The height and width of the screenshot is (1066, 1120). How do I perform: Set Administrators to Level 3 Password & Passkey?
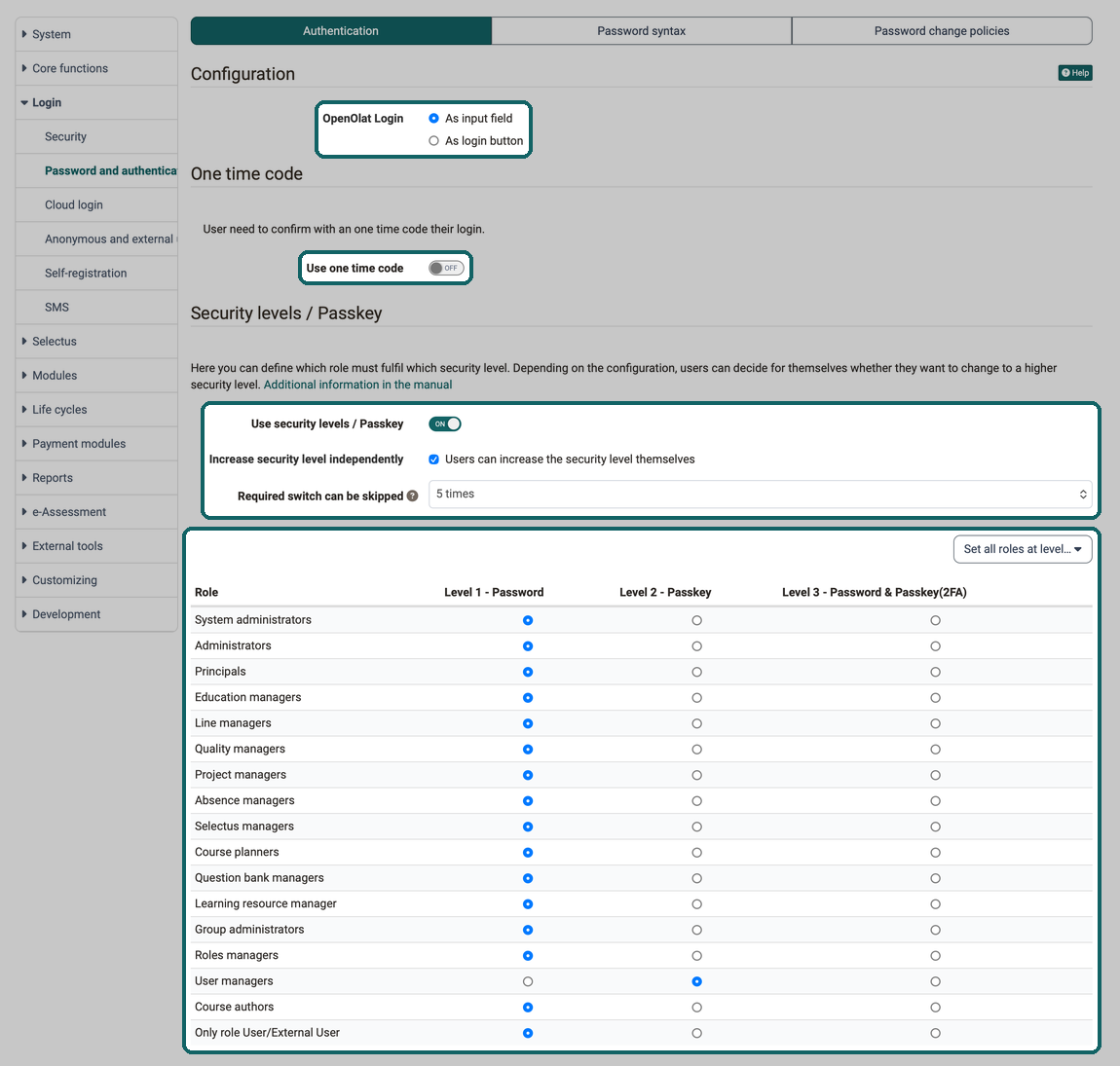[935, 646]
